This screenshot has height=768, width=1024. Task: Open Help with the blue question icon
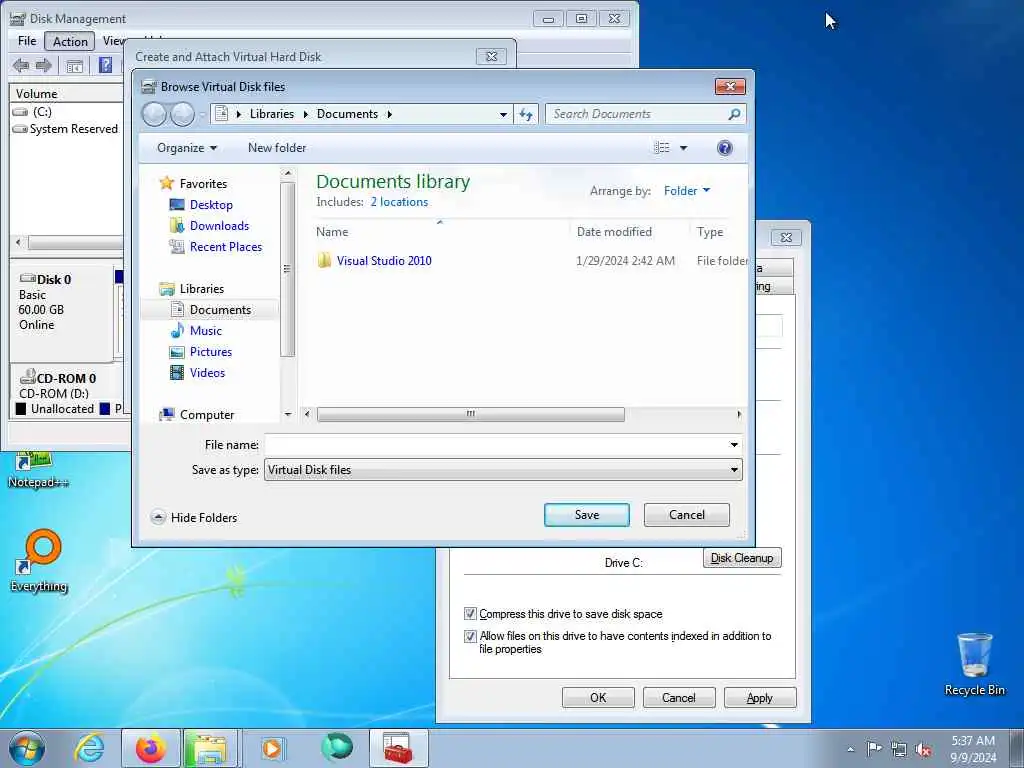pyautogui.click(x=724, y=148)
